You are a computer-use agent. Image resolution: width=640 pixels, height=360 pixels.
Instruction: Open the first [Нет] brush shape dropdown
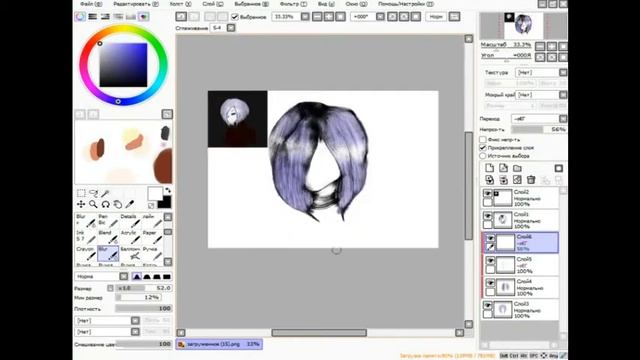coord(135,320)
